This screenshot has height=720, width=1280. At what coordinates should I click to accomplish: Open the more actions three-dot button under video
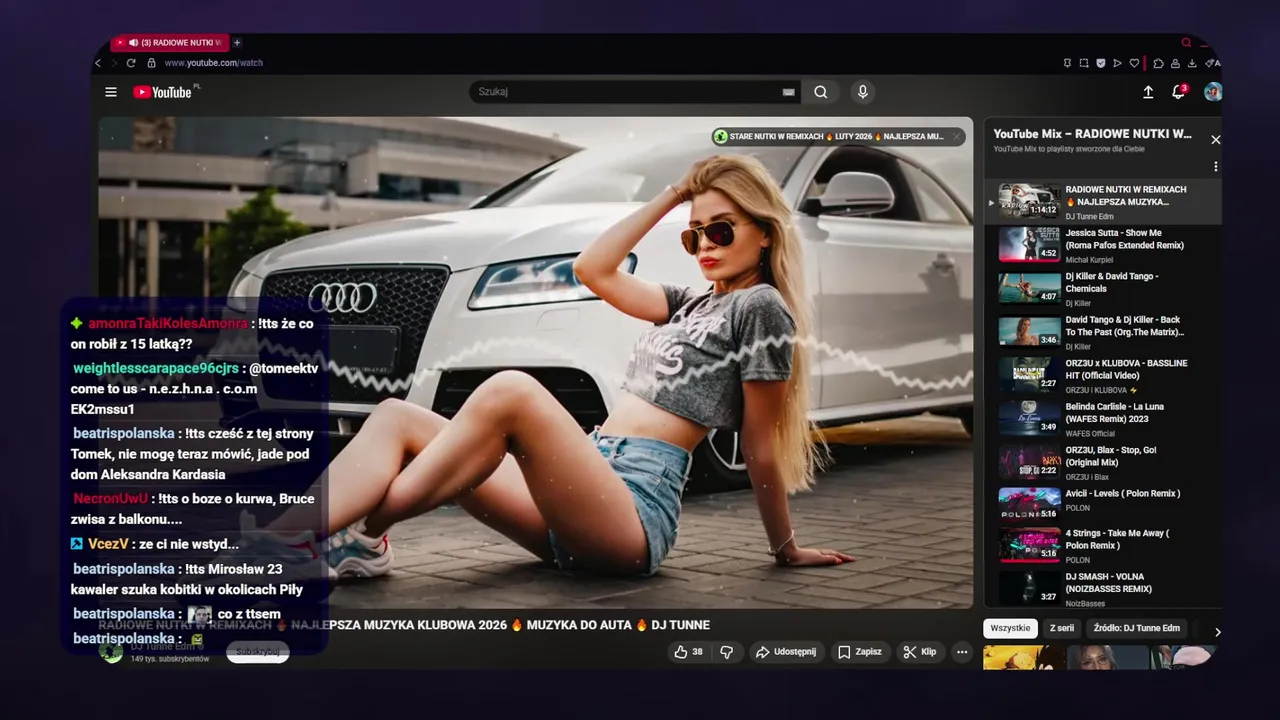(x=962, y=651)
